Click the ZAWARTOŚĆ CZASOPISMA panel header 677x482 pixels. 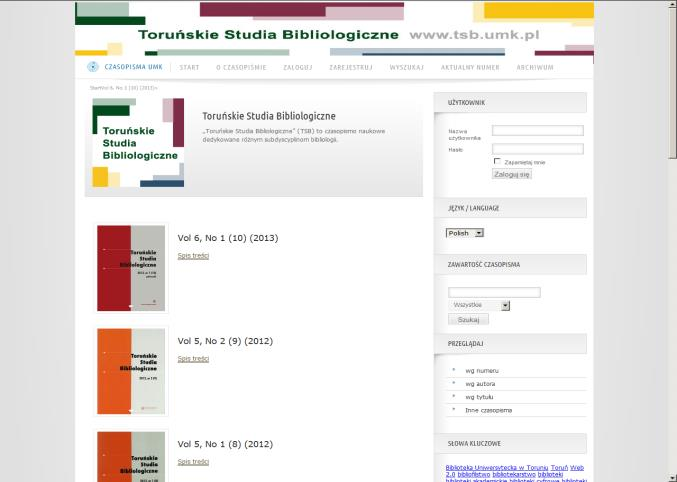click(x=510, y=265)
